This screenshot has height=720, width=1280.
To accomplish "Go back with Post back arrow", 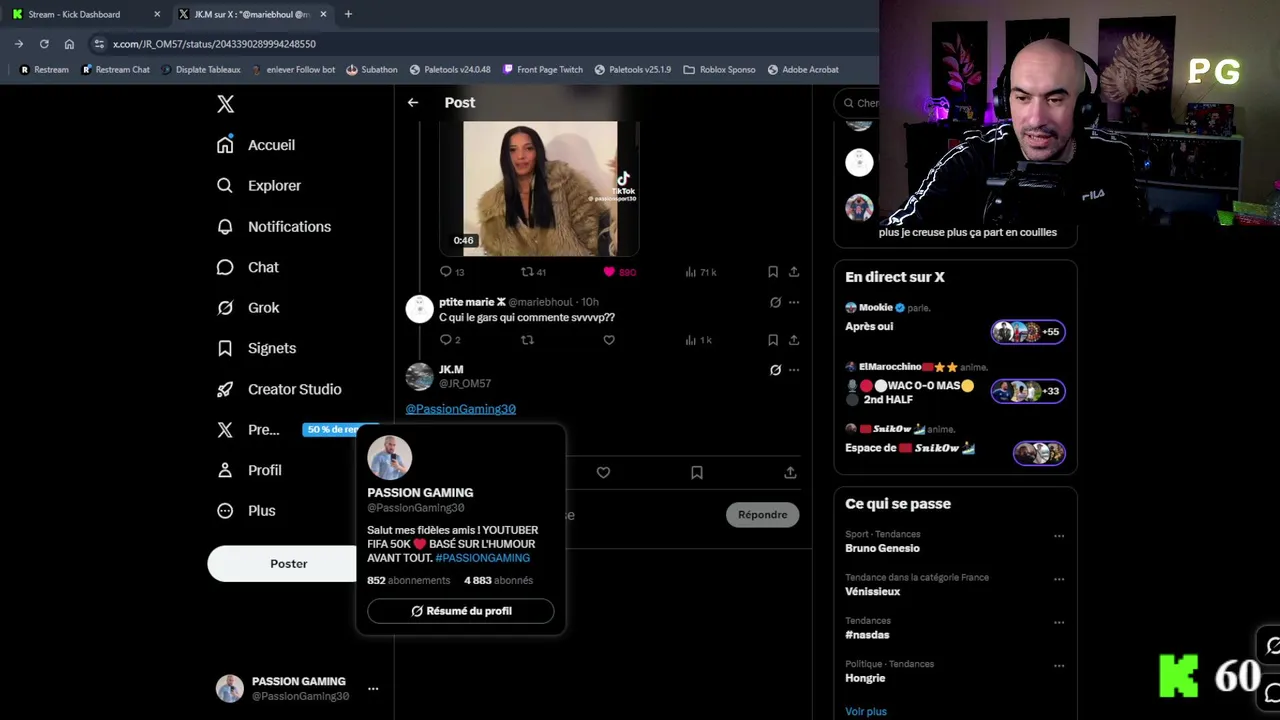I will pyautogui.click(x=412, y=102).
